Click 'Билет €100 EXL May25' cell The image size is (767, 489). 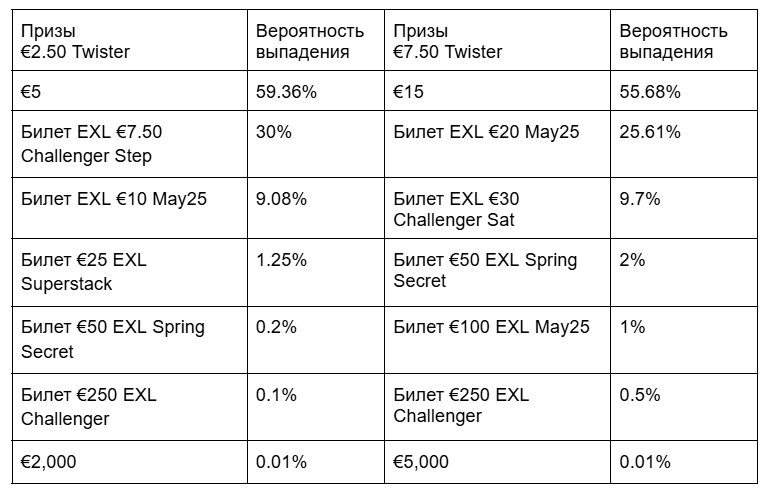tap(492, 327)
